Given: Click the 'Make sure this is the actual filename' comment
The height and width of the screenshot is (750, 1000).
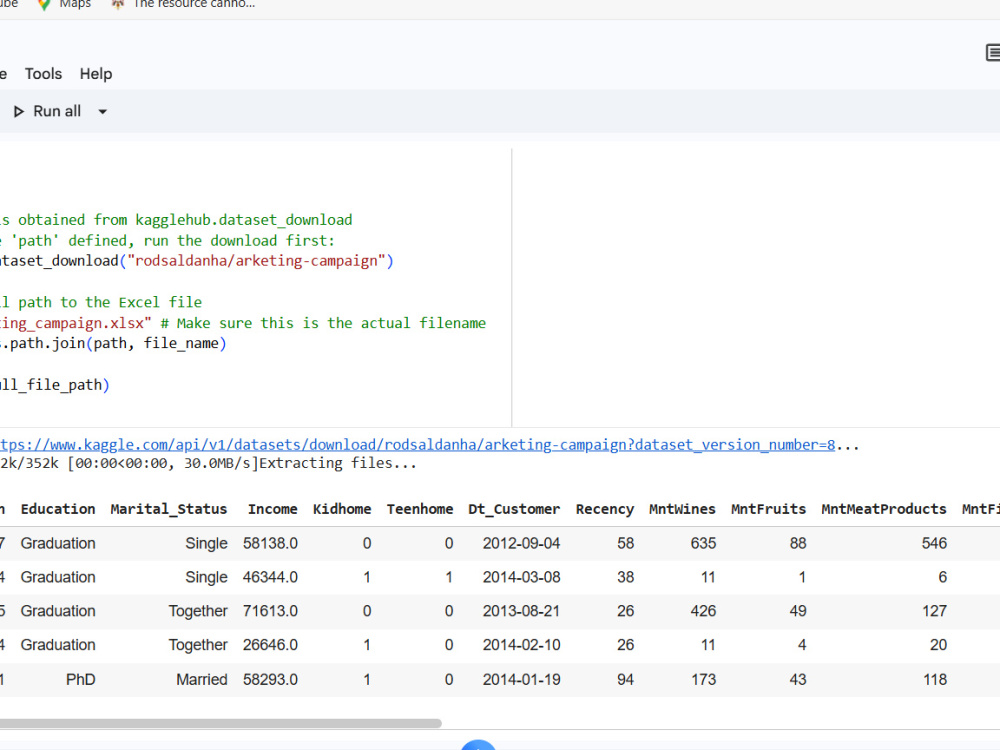Looking at the screenshot, I should (323, 323).
